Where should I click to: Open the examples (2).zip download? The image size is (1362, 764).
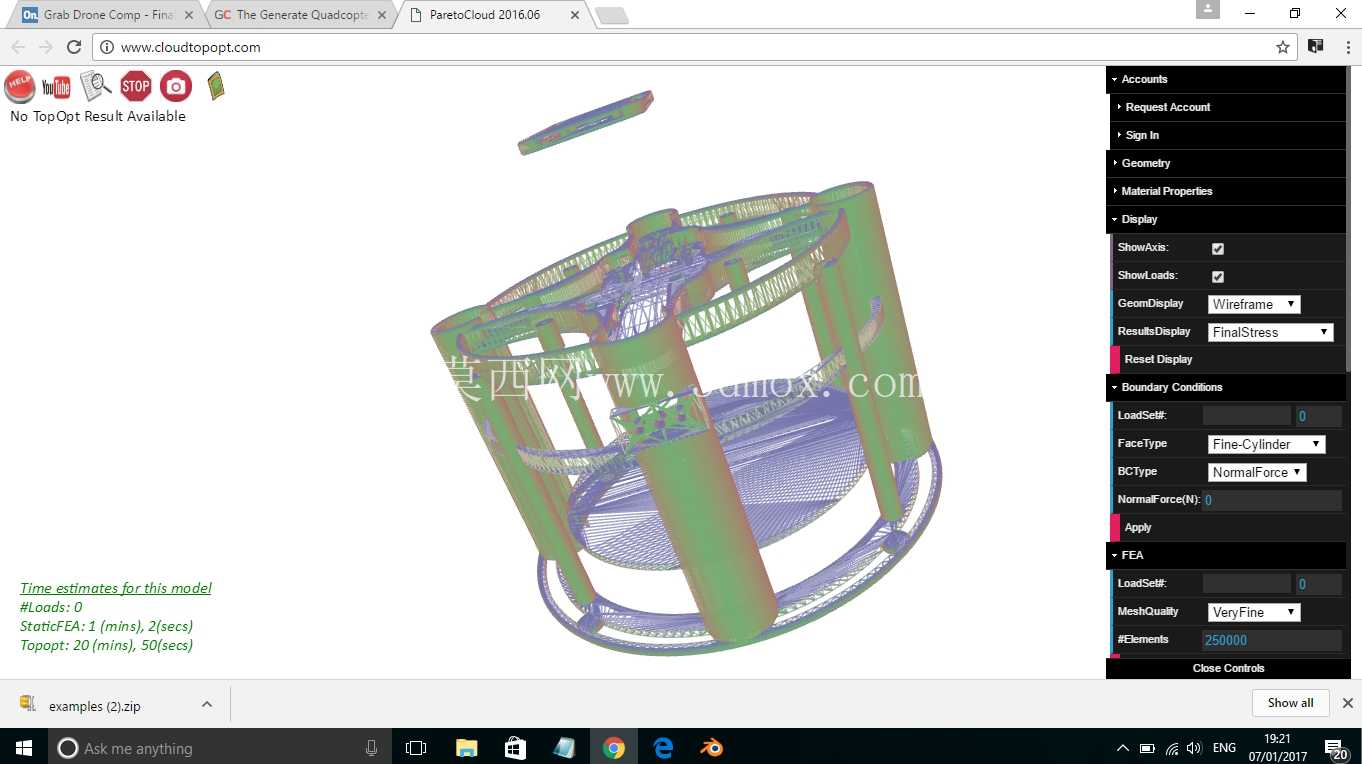pyautogui.click(x=95, y=705)
